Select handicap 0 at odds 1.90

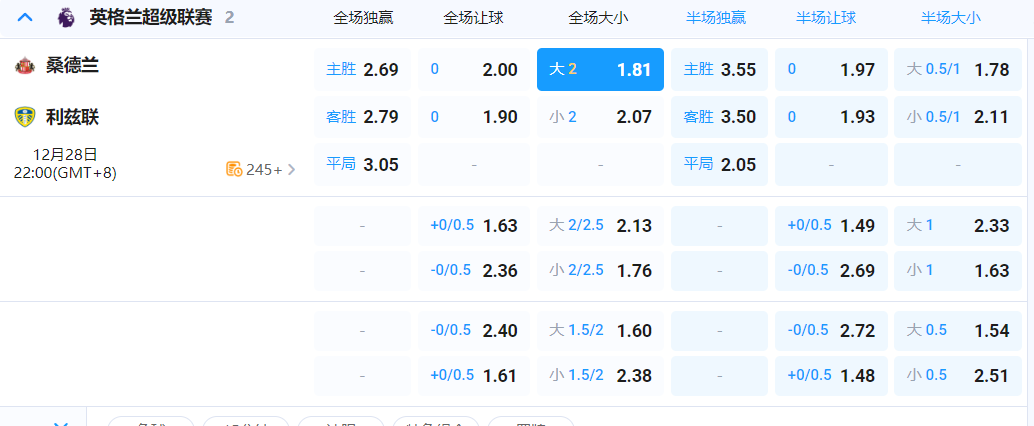[x=473, y=117]
